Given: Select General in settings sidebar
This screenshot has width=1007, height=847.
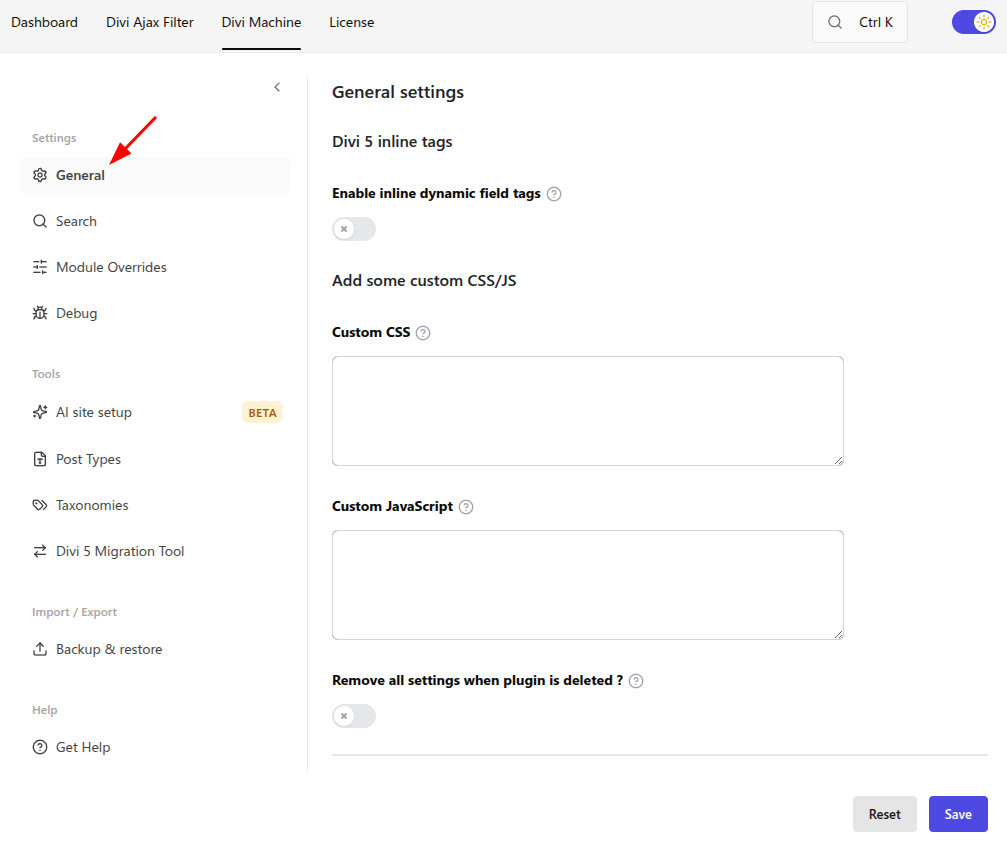Looking at the screenshot, I should [x=155, y=175].
